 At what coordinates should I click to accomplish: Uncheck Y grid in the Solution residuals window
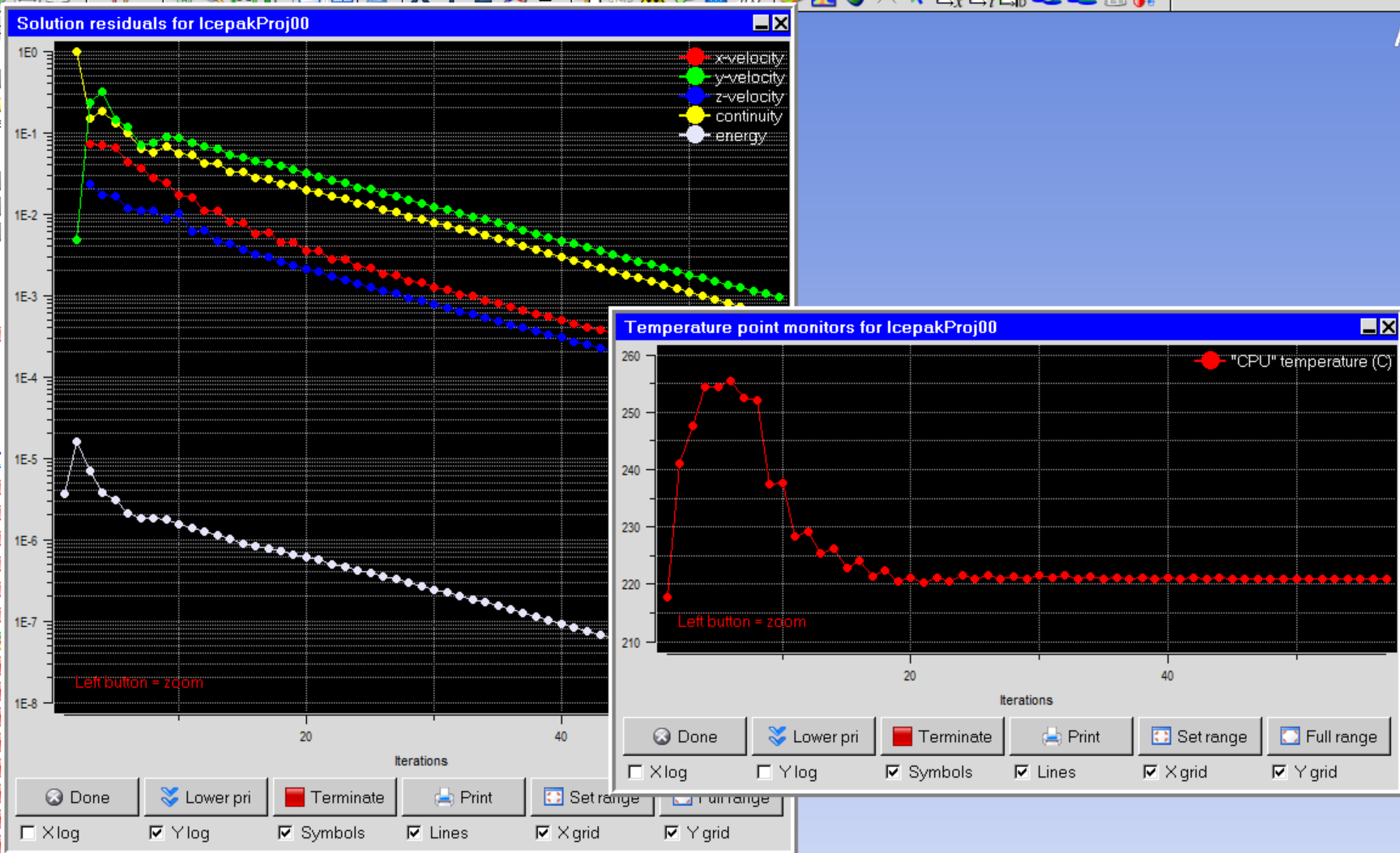click(672, 833)
